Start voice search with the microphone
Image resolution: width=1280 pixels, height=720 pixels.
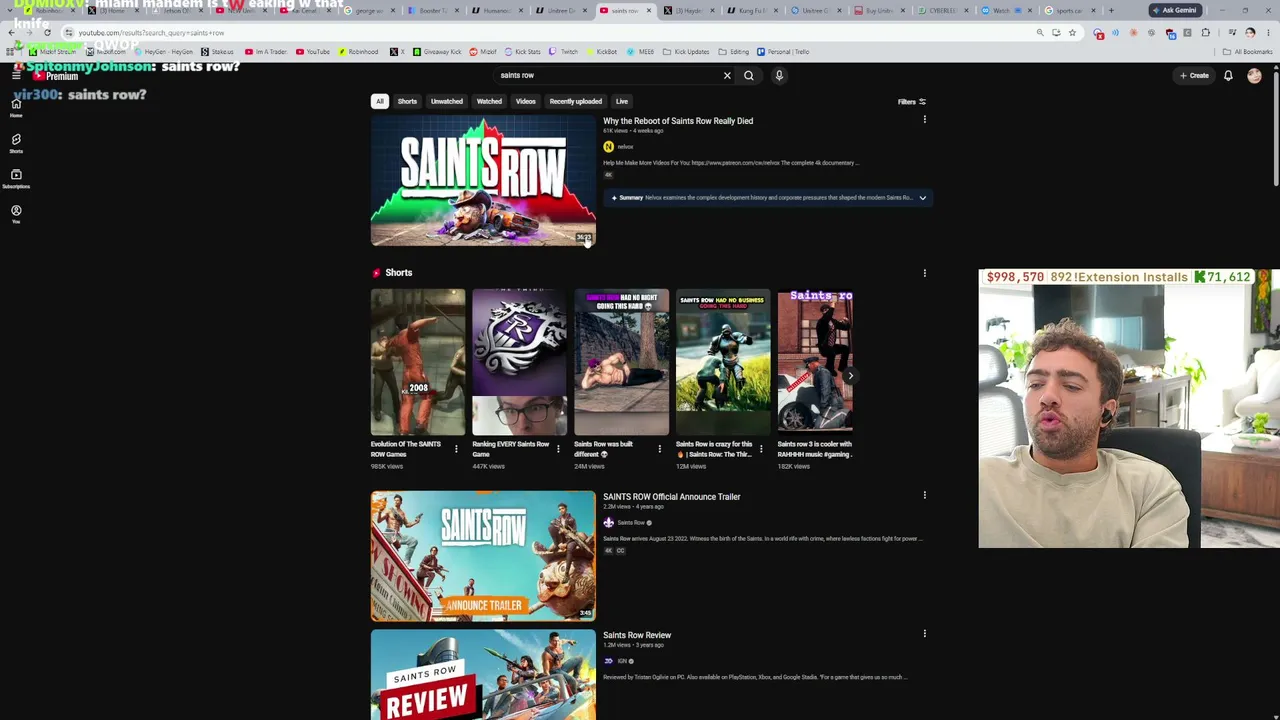tap(779, 75)
